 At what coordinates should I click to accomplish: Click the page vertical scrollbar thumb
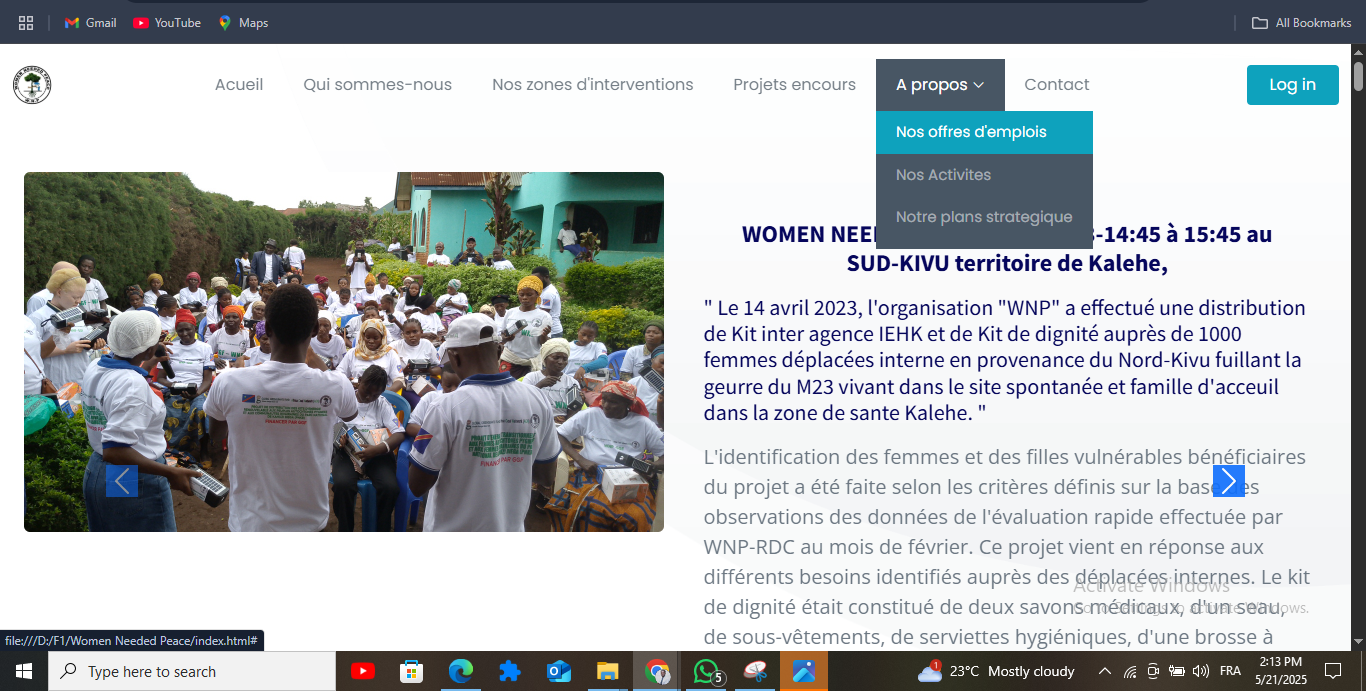tap(1358, 76)
